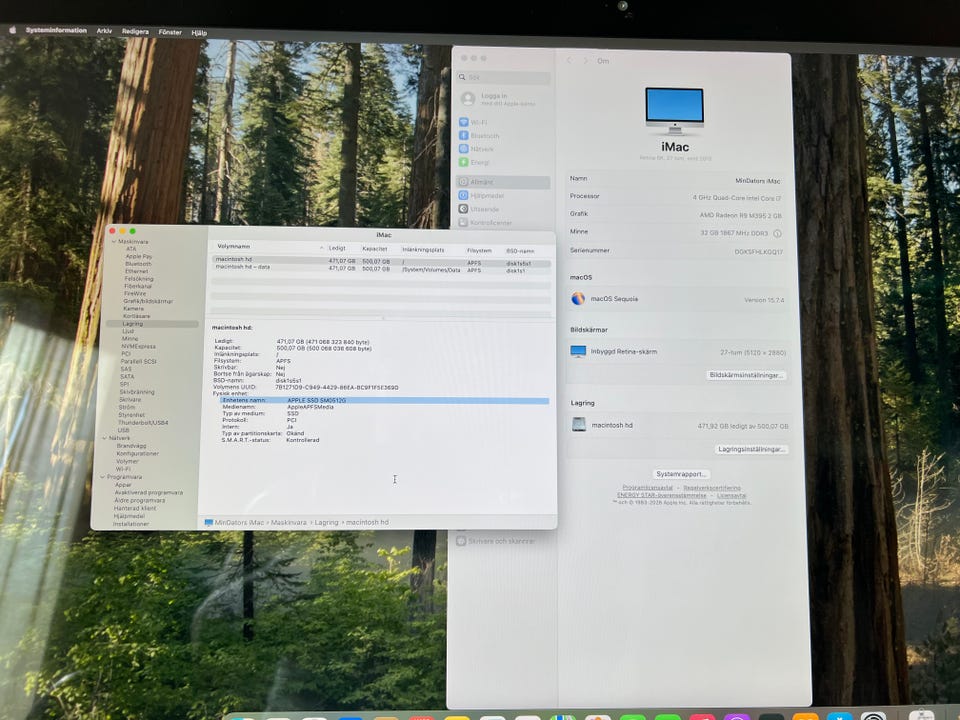Select Ethernet in hardware list

pos(137,271)
